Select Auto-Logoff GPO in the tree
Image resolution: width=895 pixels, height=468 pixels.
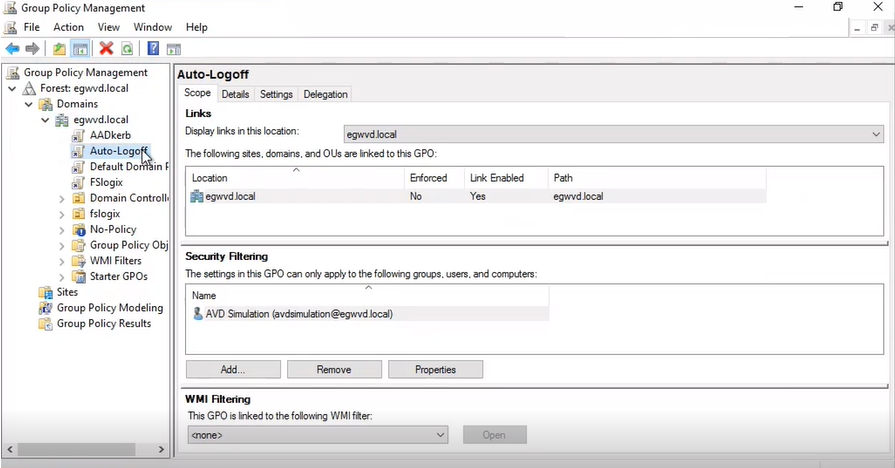tap(118, 151)
